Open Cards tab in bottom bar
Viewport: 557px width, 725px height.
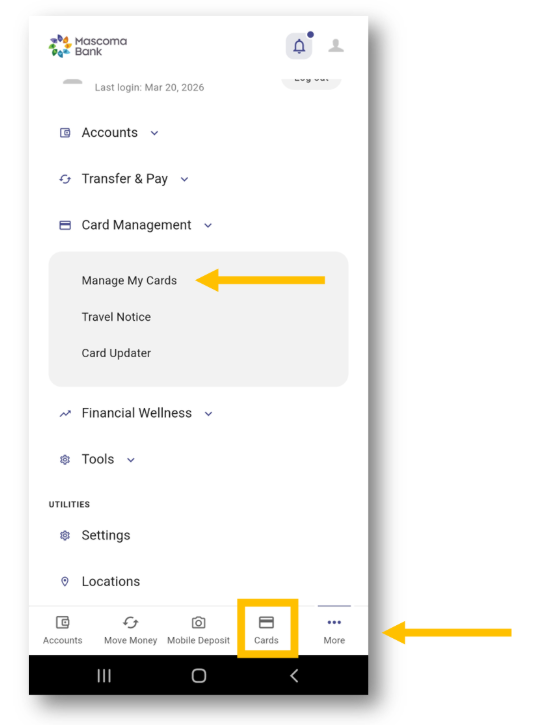[266, 629]
